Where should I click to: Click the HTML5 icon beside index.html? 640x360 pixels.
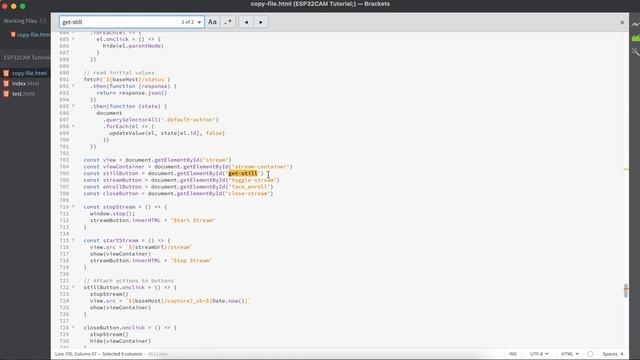(x=6, y=83)
